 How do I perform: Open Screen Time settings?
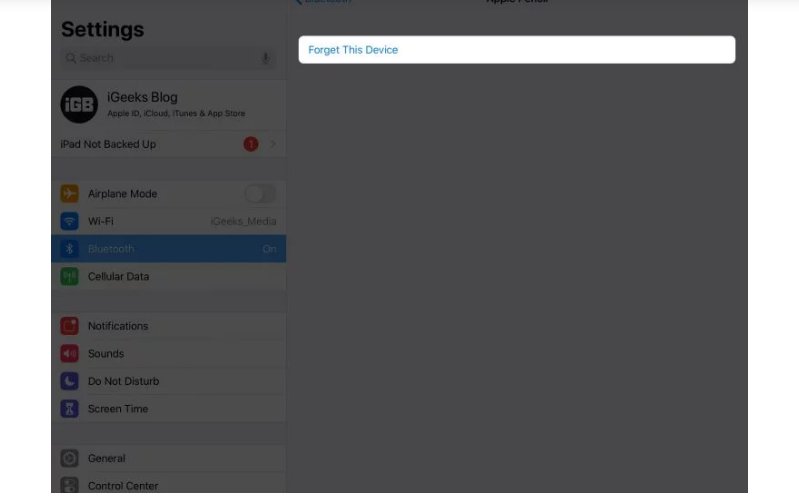tap(169, 408)
